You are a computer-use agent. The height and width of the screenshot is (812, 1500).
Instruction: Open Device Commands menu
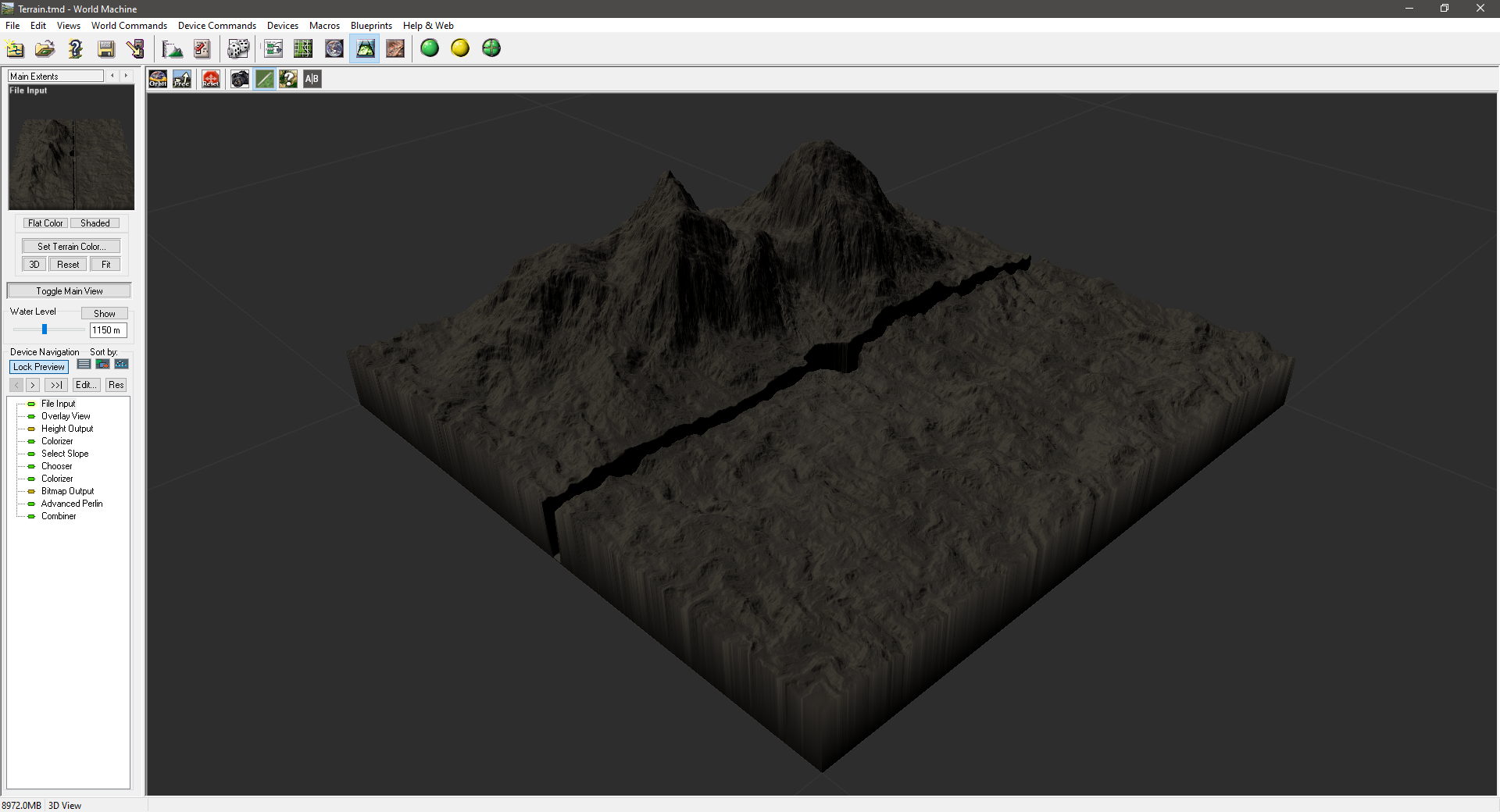click(216, 26)
